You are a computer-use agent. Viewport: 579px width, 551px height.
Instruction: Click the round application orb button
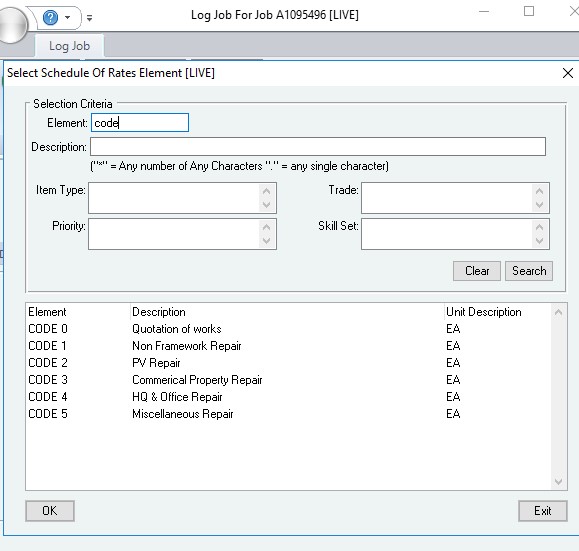[x=11, y=24]
